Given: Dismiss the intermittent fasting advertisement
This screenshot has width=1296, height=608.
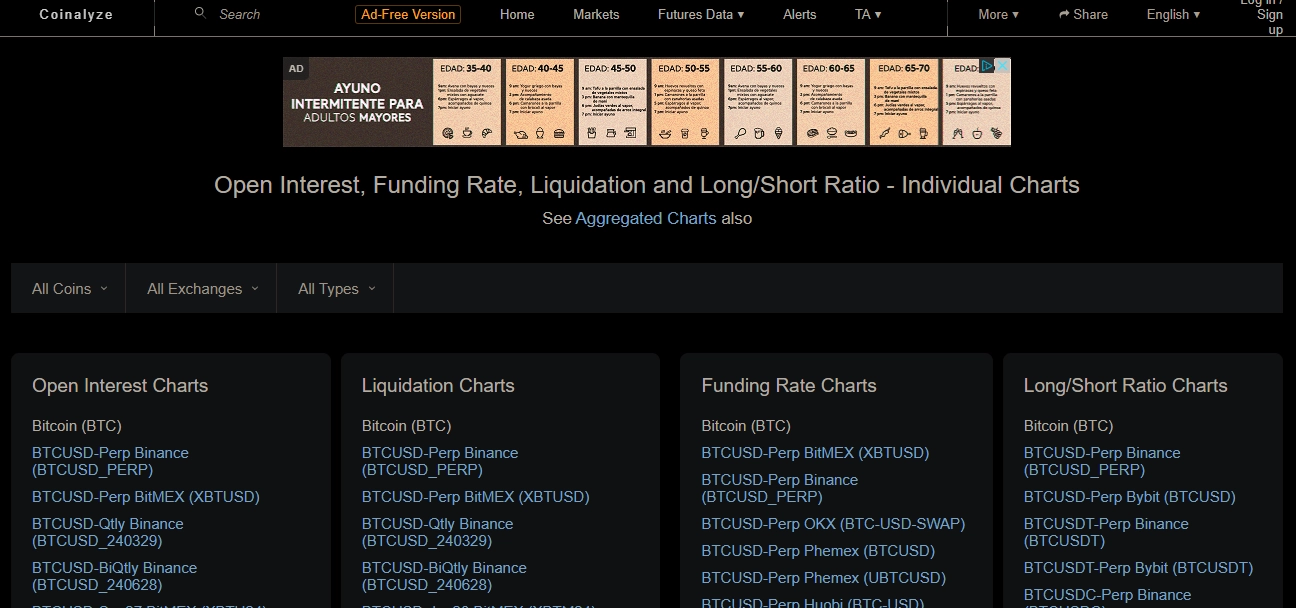Looking at the screenshot, I should tap(1002, 65).
